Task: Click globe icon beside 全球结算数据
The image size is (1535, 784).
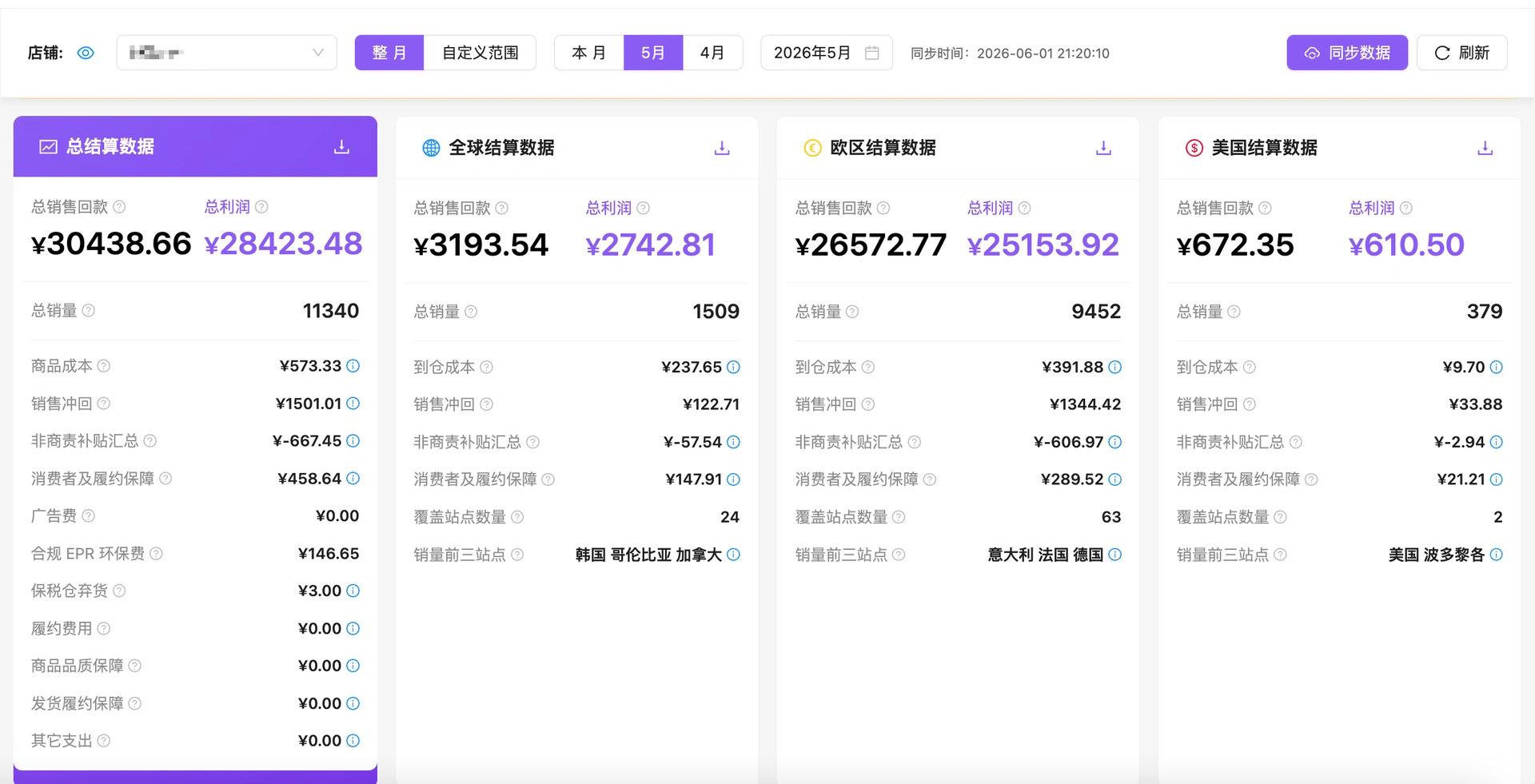Action: click(431, 148)
